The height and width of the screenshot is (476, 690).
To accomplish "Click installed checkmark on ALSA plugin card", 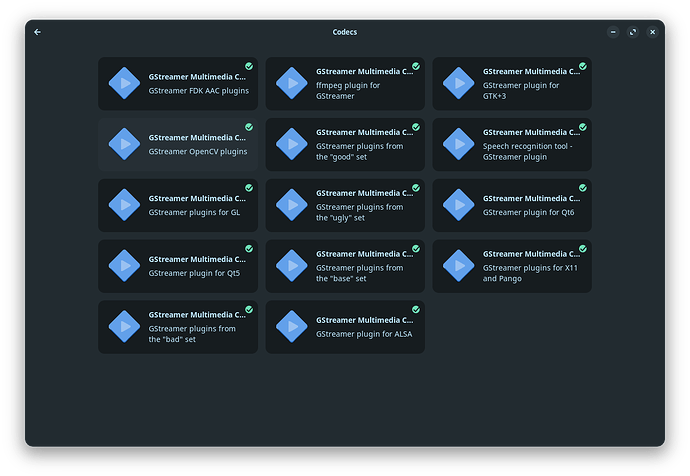I will 416,309.
